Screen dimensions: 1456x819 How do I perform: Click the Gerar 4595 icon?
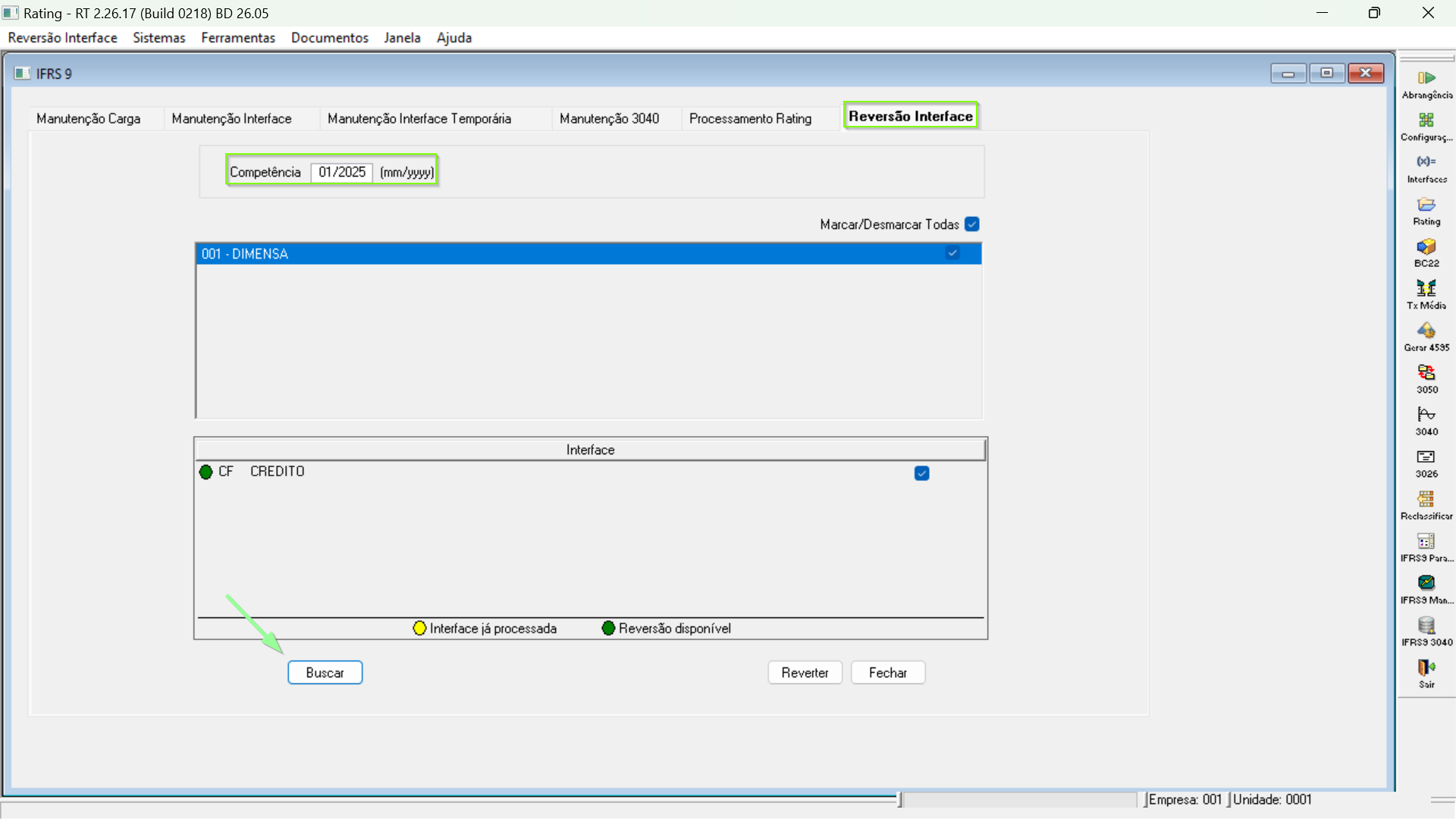1426,331
